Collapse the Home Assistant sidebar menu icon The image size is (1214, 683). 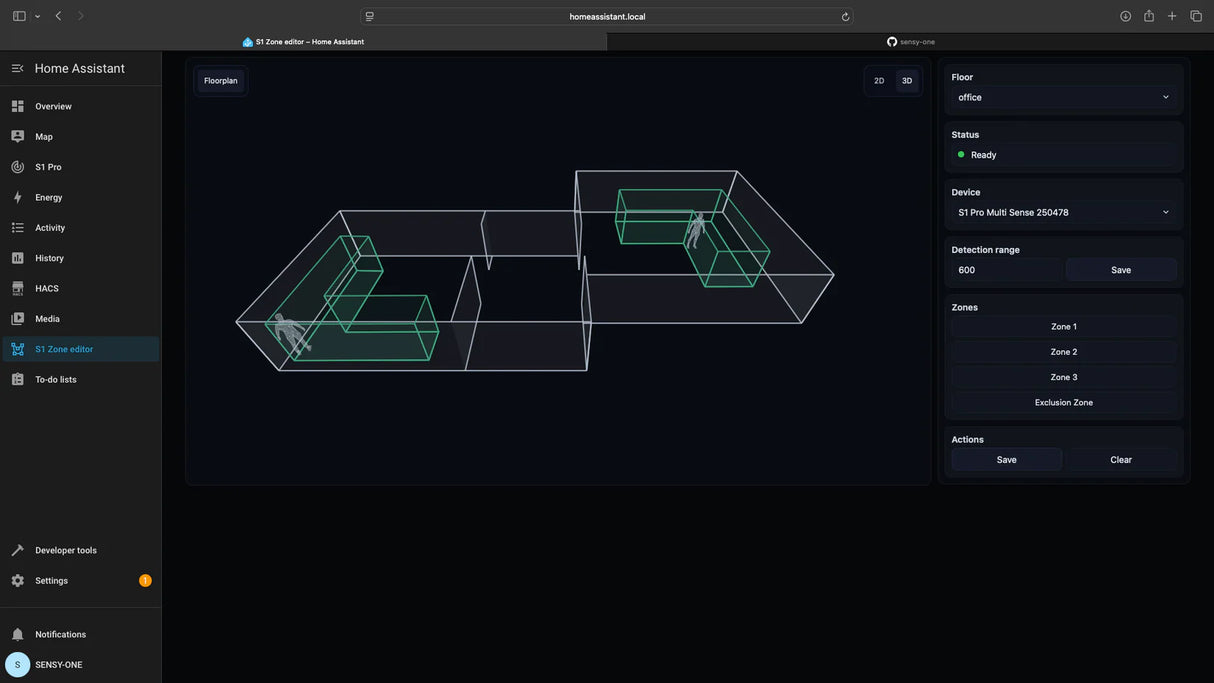17,68
